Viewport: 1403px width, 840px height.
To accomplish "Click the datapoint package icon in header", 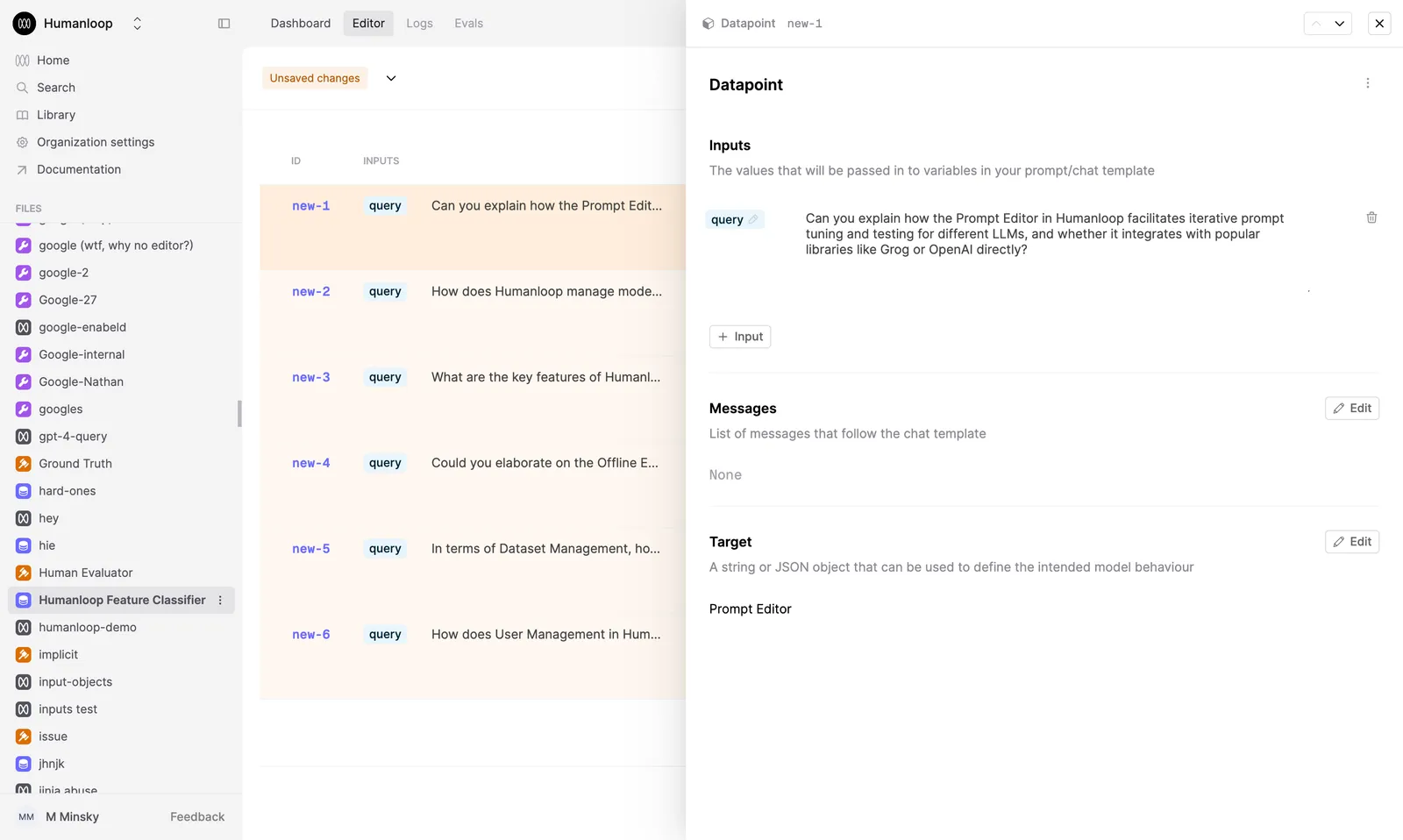I will pos(708,24).
